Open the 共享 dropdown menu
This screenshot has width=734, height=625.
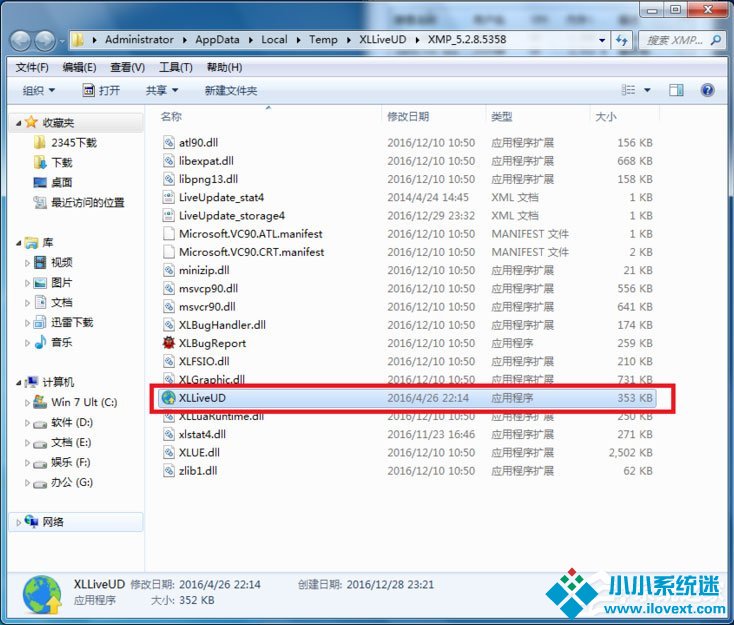click(x=162, y=90)
